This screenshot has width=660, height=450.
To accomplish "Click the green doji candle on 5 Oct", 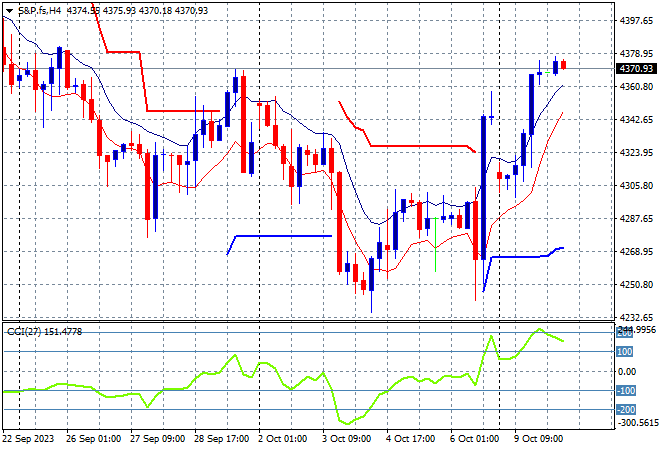I will (435, 244).
